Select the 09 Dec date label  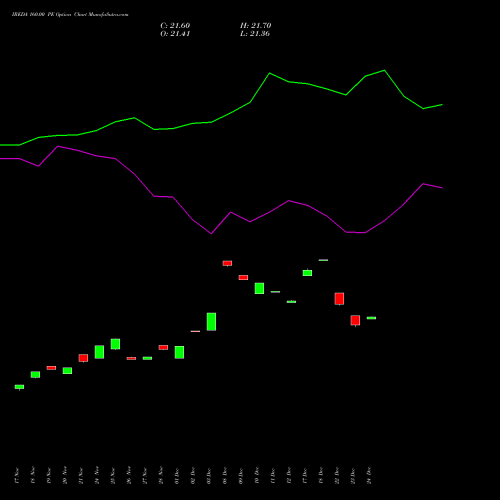(x=241, y=476)
